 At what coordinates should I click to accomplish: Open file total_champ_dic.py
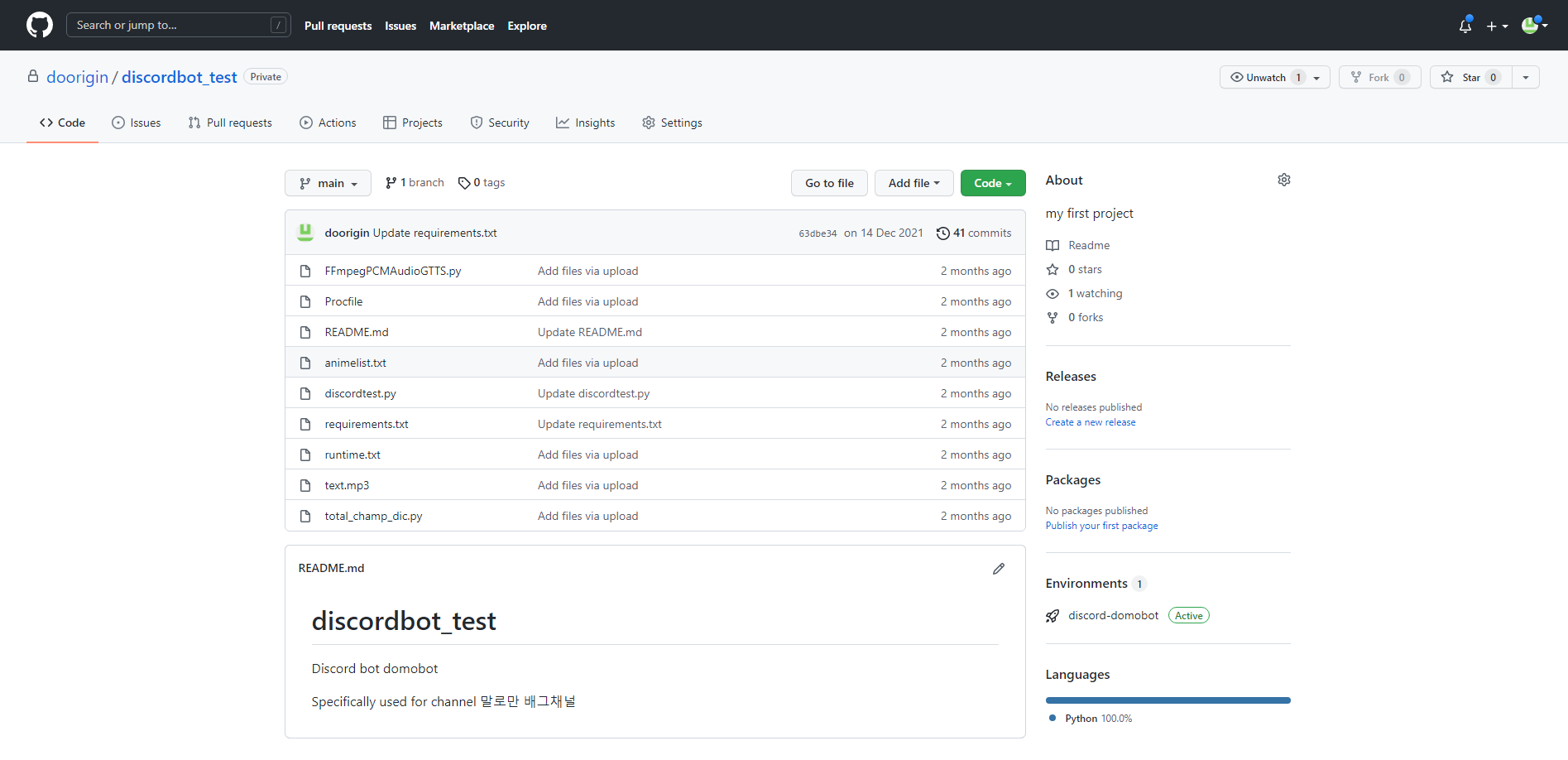[373, 516]
